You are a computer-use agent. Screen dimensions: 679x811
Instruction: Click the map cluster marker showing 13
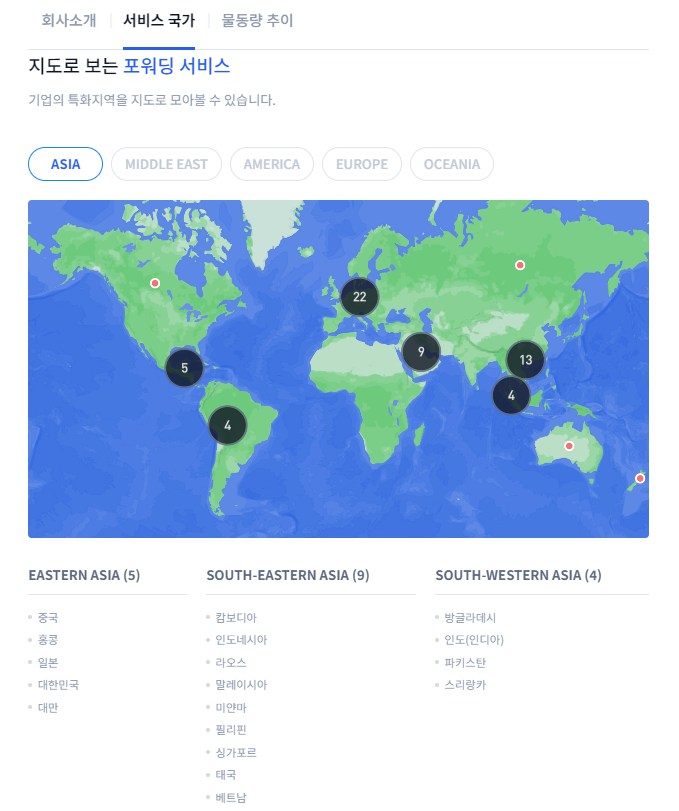click(x=526, y=360)
